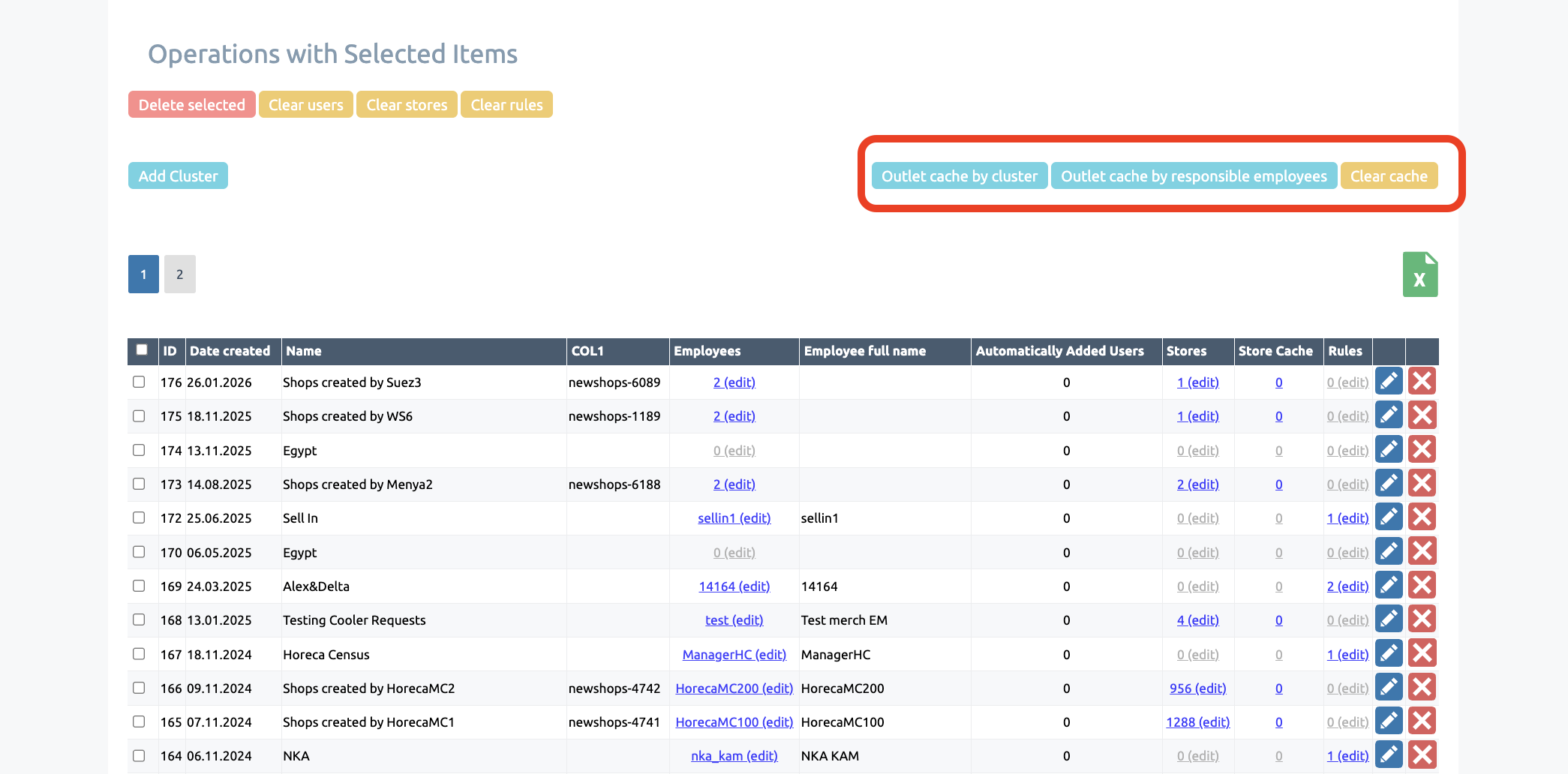Click pencil icon for Testing Cooler Requests
The image size is (1568, 774).
pos(1389,619)
